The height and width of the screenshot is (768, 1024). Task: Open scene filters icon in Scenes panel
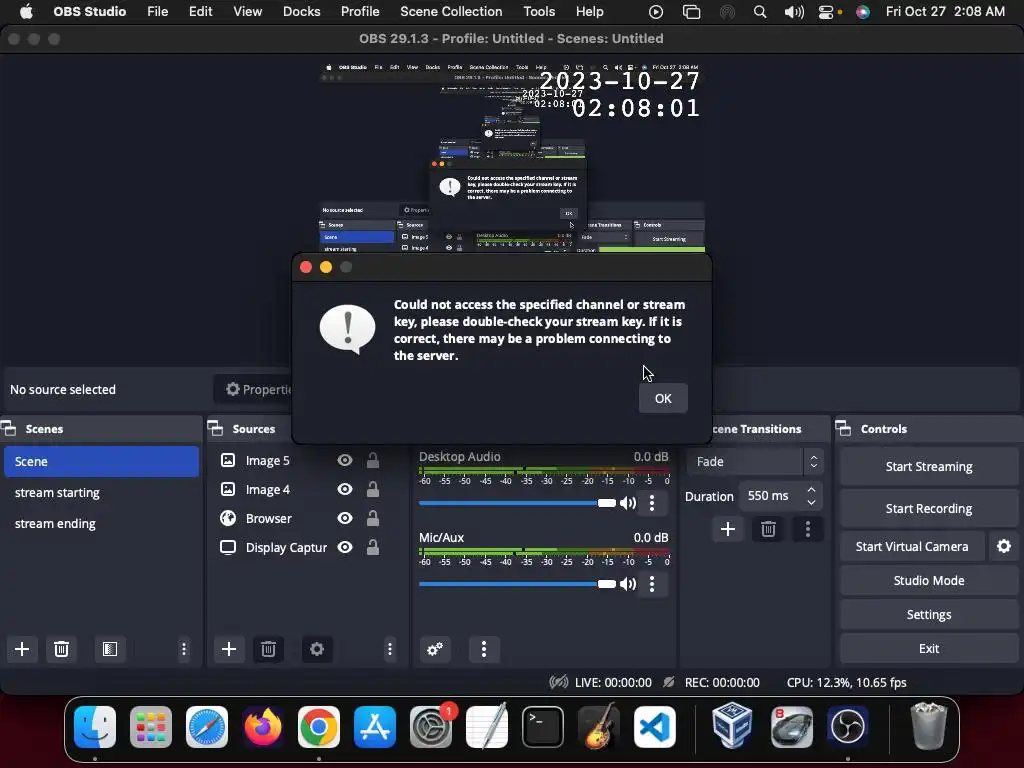tap(110, 648)
